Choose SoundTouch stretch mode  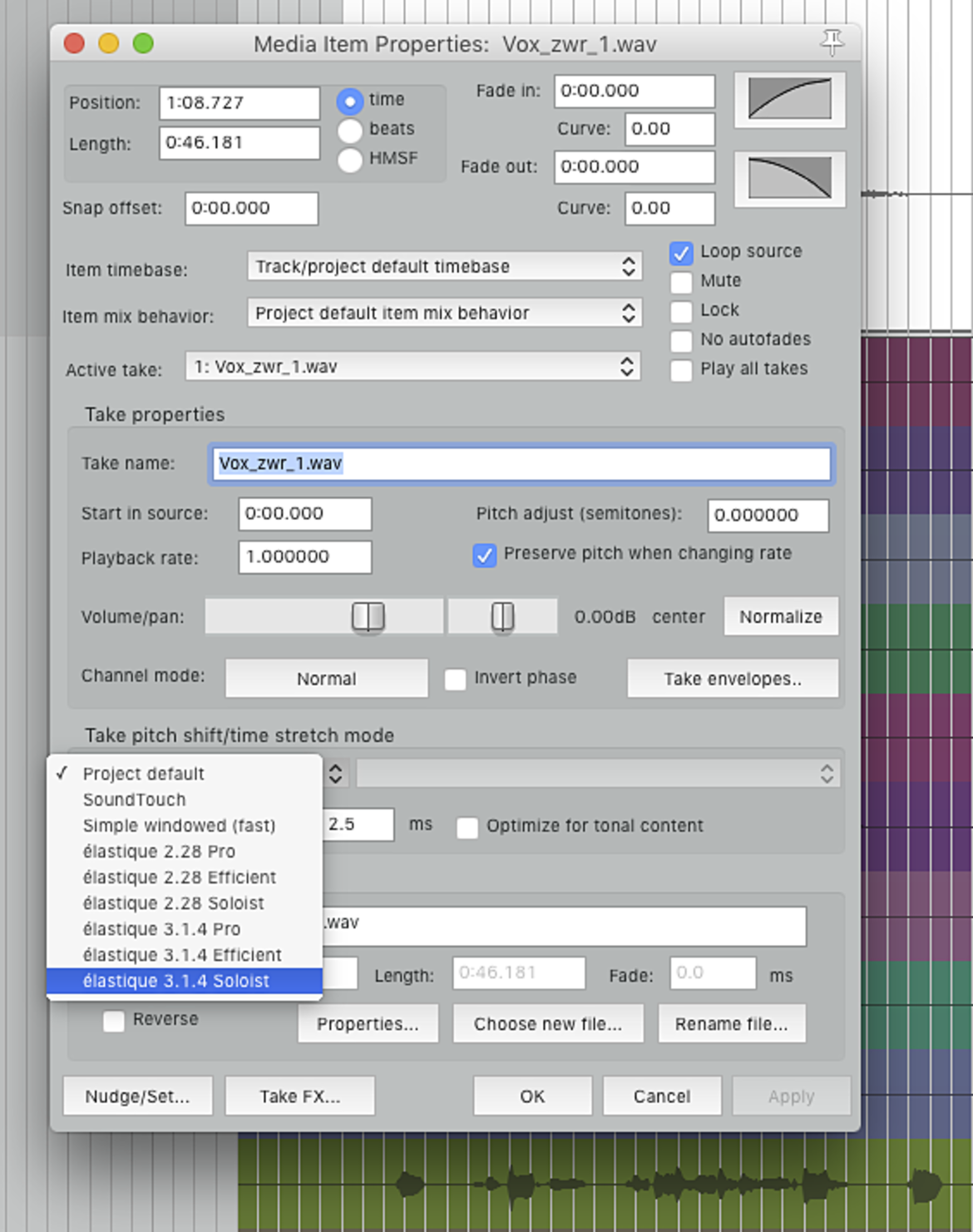[185, 799]
